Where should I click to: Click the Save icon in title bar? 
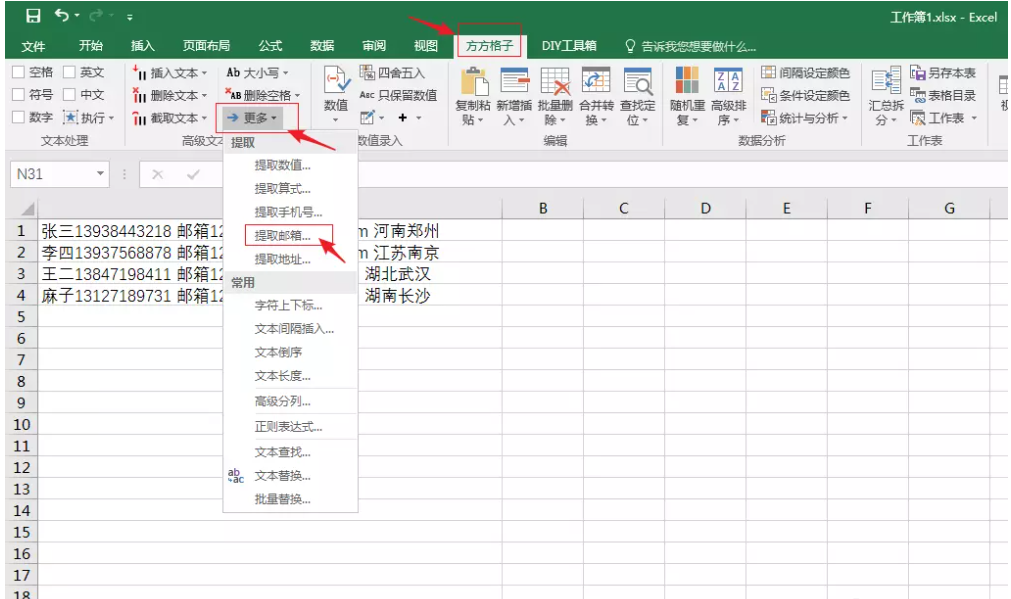pyautogui.click(x=33, y=16)
